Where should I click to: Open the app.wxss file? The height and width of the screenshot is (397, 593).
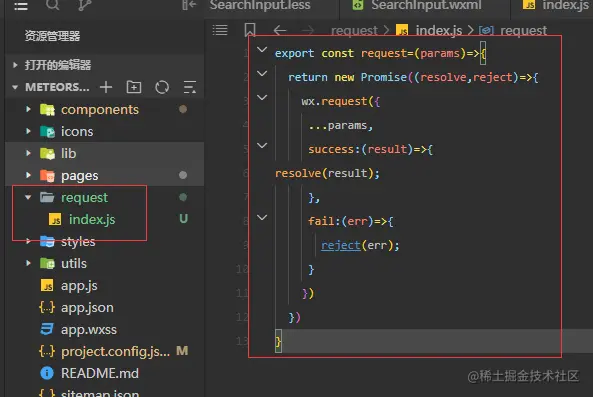tap(89, 329)
